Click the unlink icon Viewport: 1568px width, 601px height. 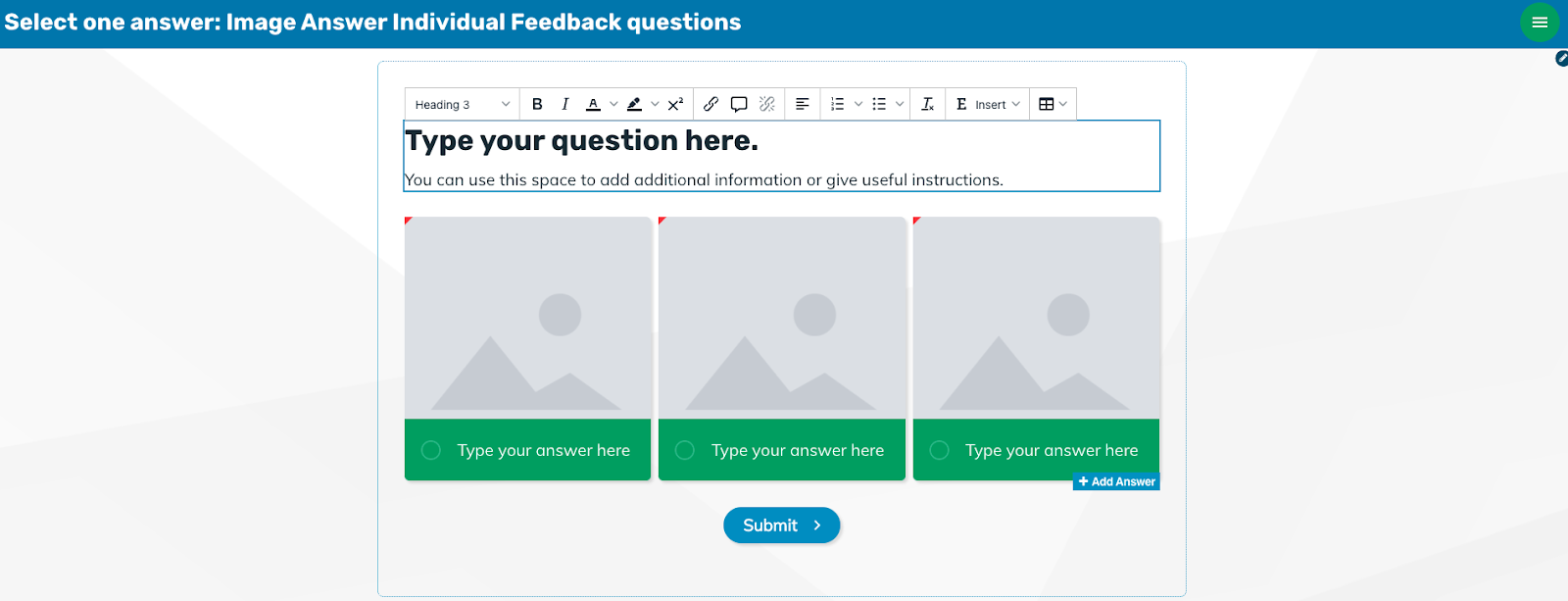tap(767, 104)
